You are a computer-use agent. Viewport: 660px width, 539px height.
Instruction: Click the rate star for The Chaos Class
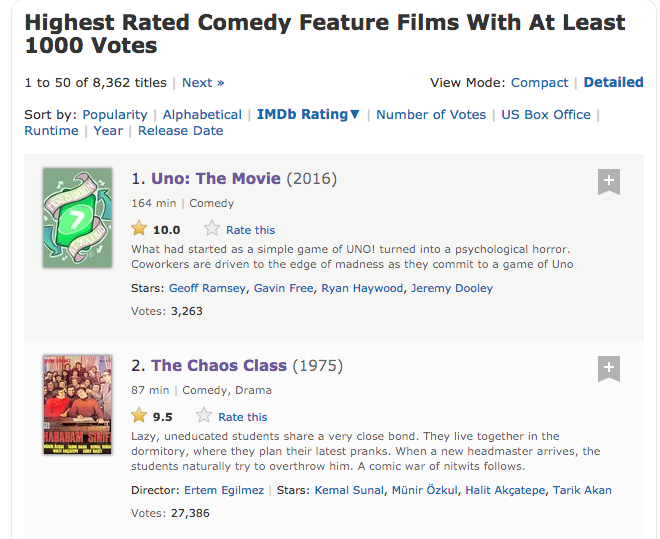pos(204,416)
